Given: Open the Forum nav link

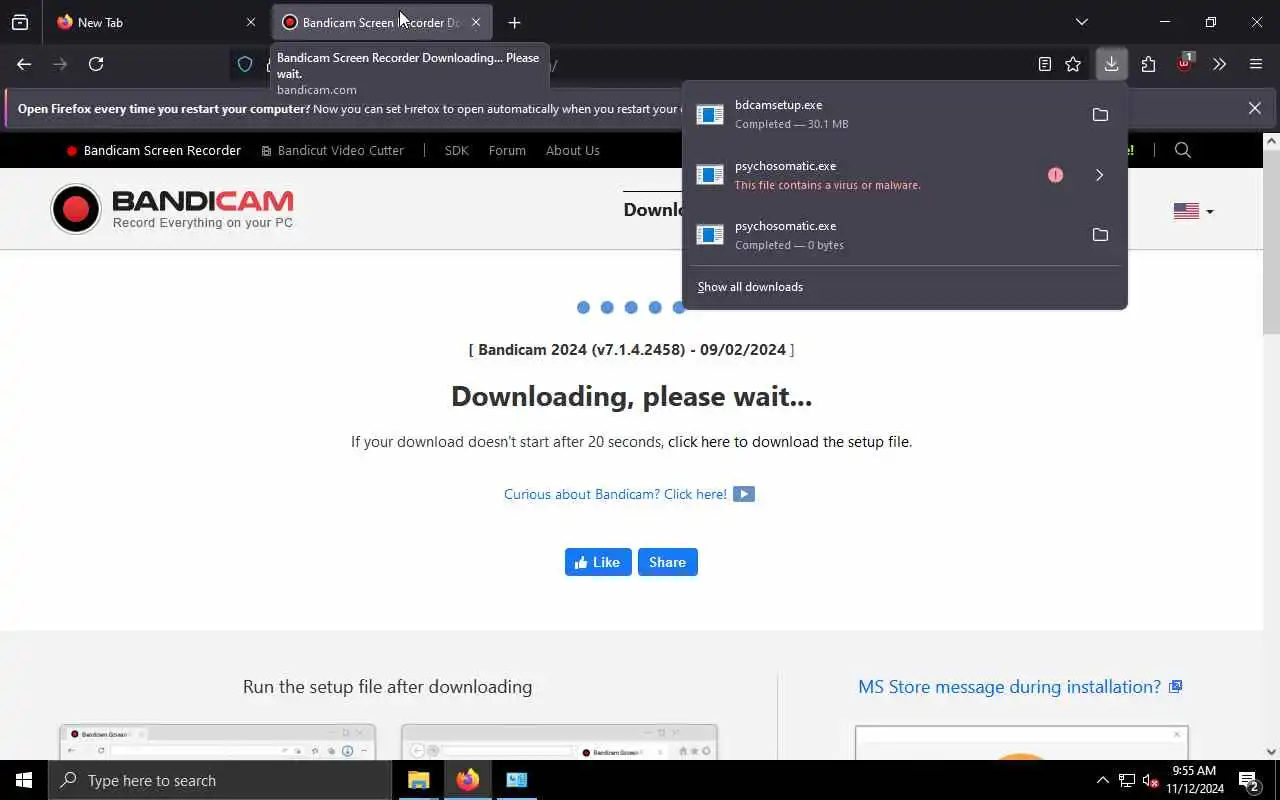Looking at the screenshot, I should coord(507,151).
